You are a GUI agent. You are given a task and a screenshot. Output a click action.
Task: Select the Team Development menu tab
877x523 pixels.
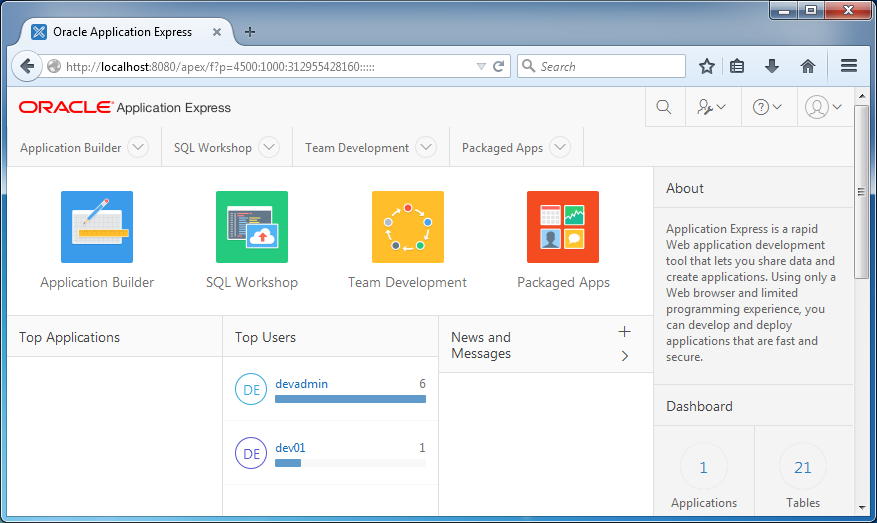click(357, 148)
